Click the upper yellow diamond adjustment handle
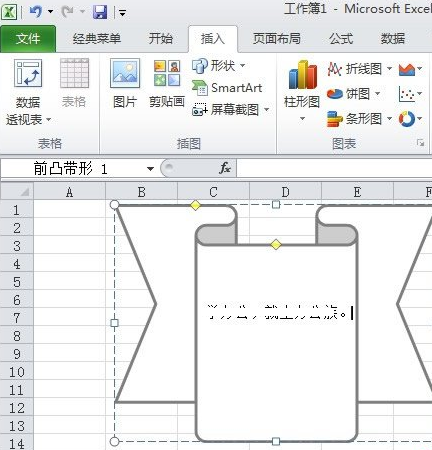Viewport: 432px width, 450px height. pyautogui.click(x=195, y=205)
